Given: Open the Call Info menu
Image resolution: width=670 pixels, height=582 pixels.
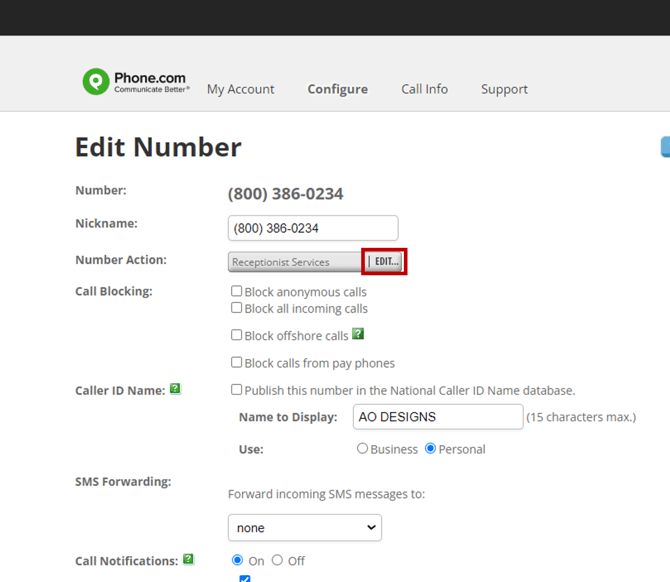Looking at the screenshot, I should 424,89.
